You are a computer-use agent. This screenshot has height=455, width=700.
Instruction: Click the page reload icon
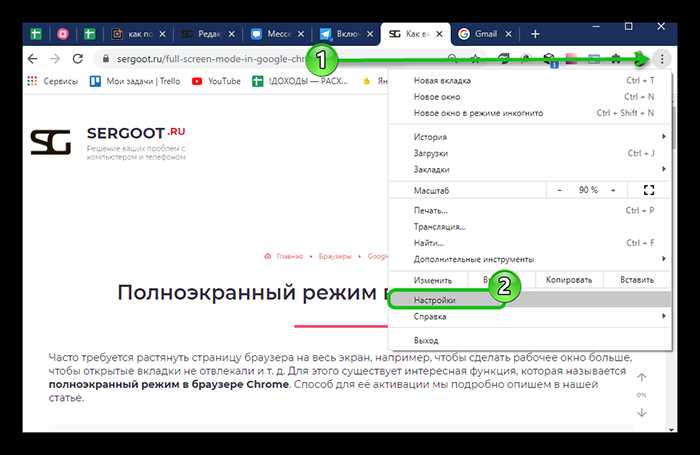(x=78, y=59)
